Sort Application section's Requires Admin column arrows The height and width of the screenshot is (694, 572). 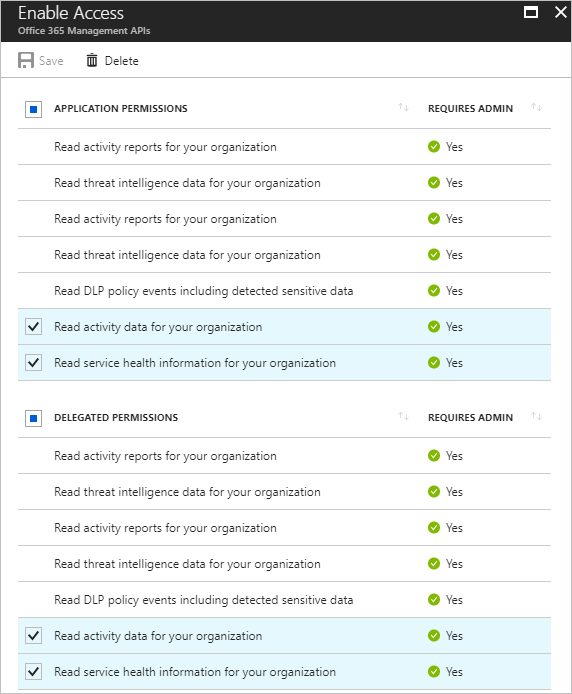coord(536,107)
